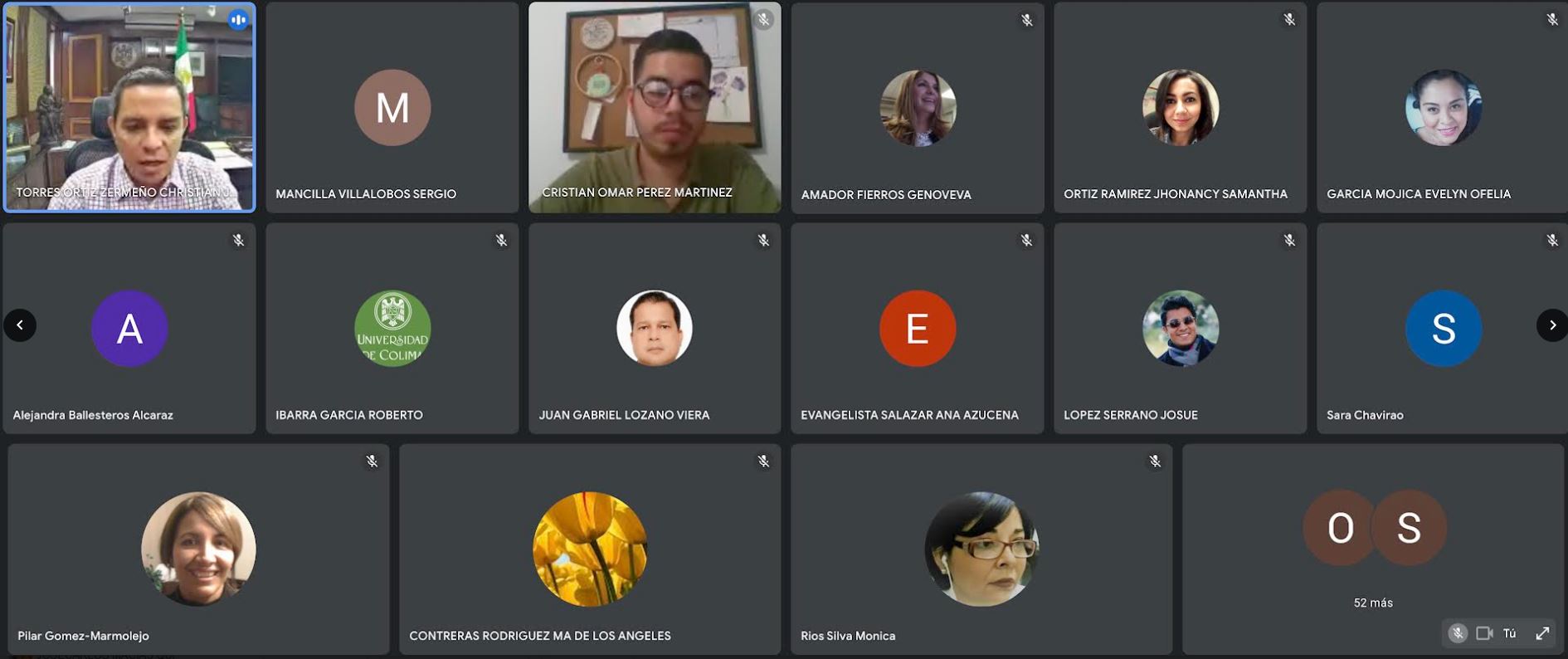1568x659 pixels.
Task: Show the 52 más remaining participants
Action: [1373, 603]
